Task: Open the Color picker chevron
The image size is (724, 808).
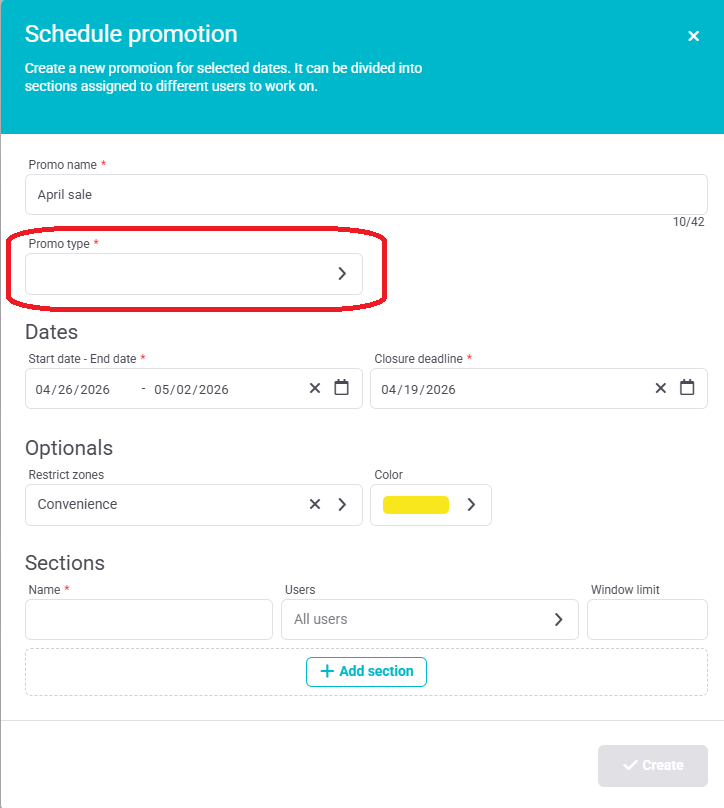Action: (x=471, y=505)
